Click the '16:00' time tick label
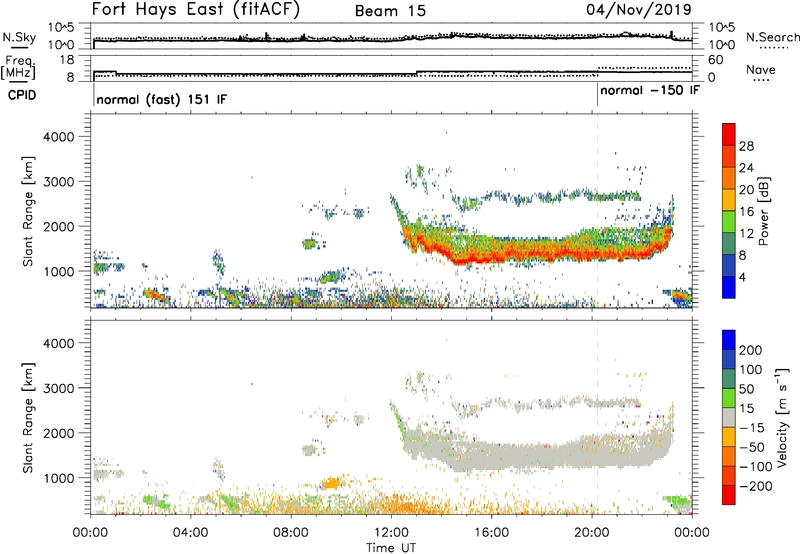The width and height of the screenshot is (800, 554). tap(491, 533)
